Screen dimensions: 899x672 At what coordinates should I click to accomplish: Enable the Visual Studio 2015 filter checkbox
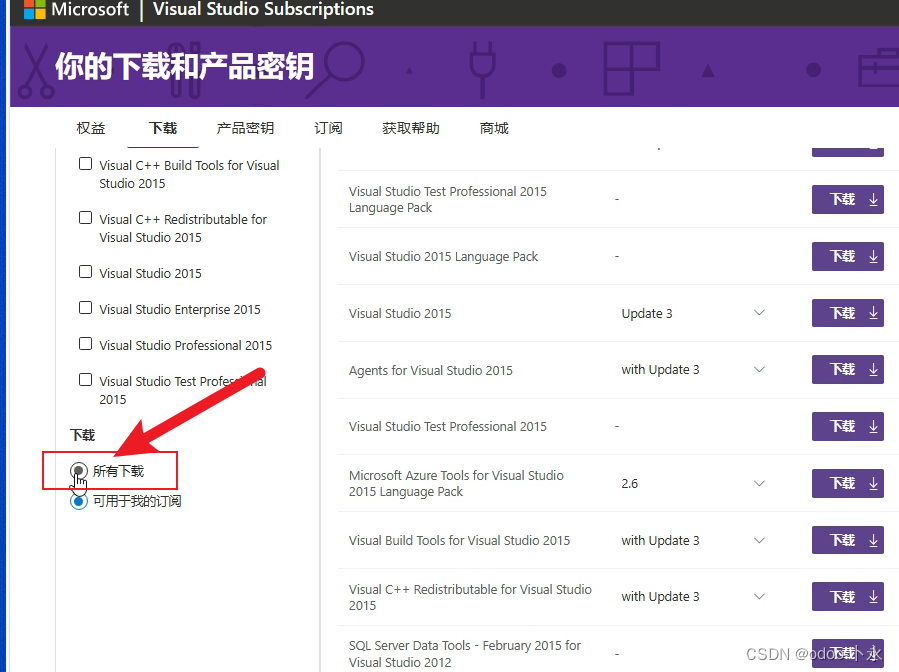pyautogui.click(x=85, y=272)
